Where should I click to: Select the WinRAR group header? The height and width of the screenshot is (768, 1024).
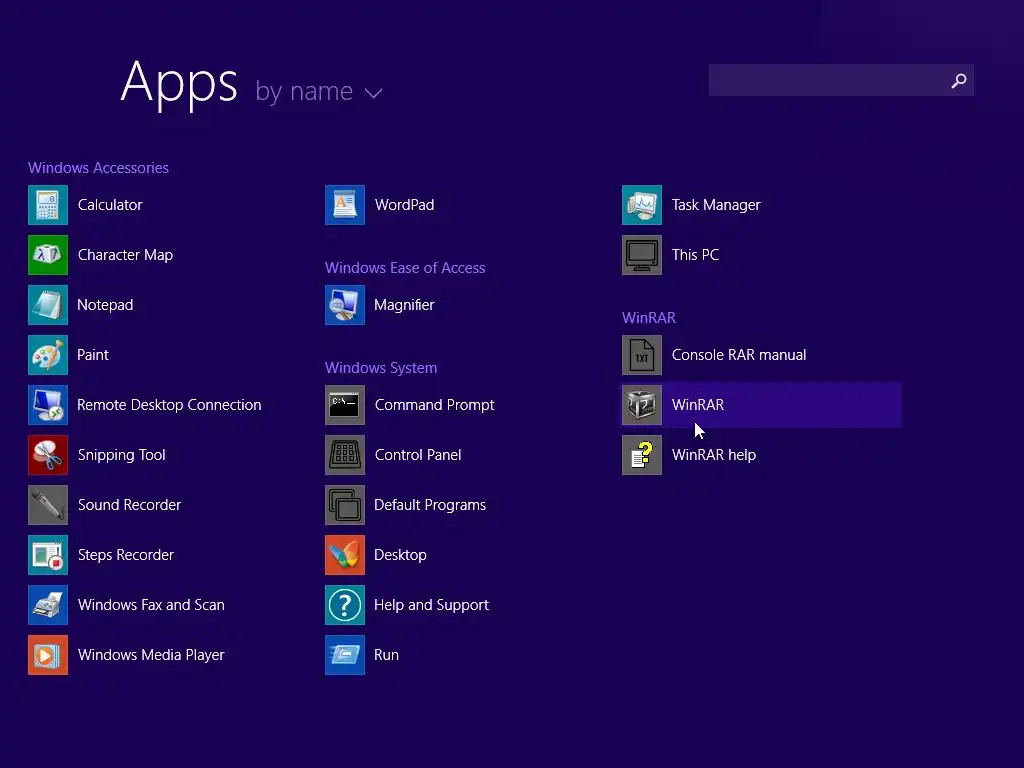tap(648, 318)
